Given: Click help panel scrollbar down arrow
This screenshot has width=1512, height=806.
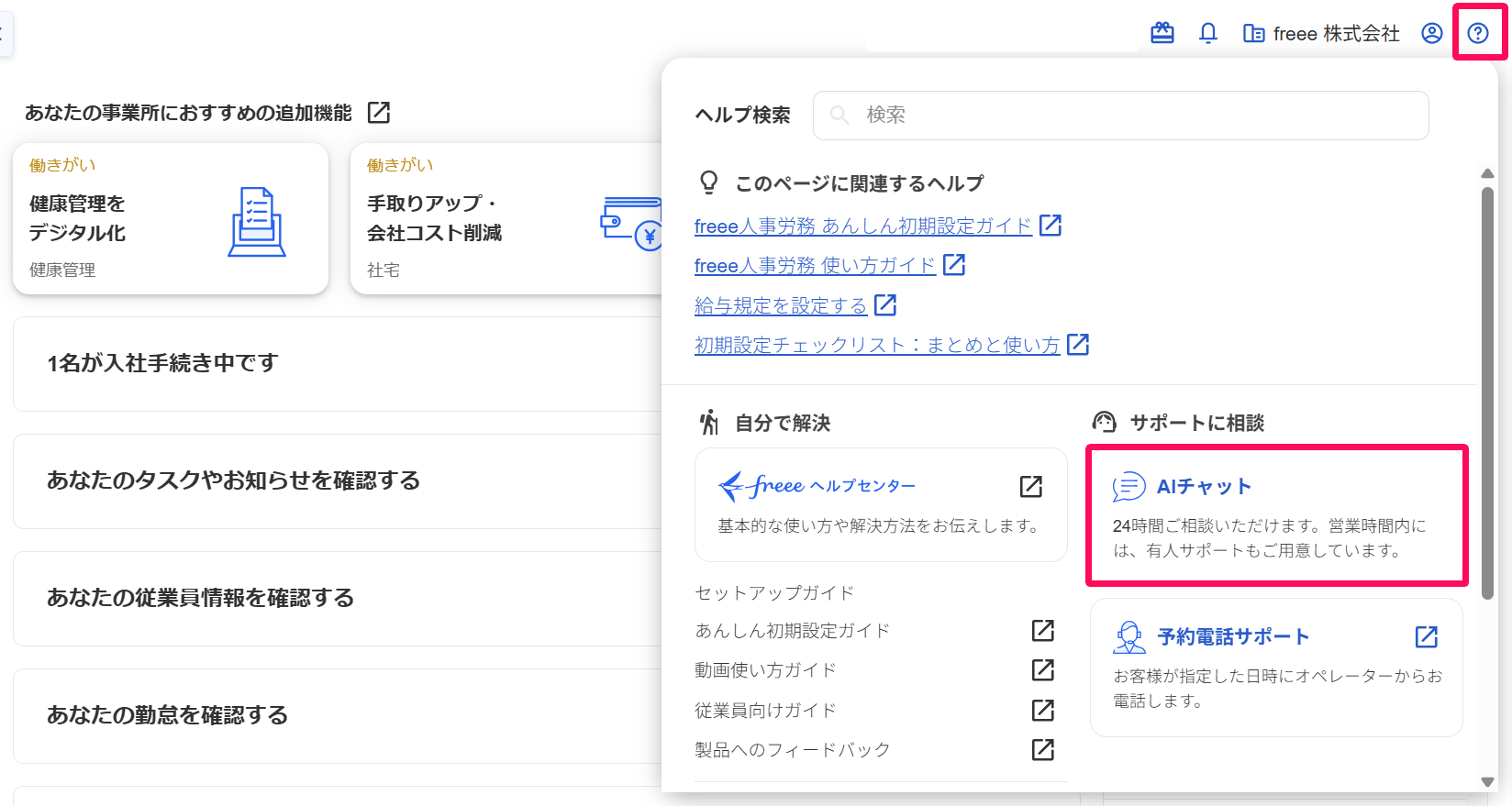Looking at the screenshot, I should [x=1488, y=782].
